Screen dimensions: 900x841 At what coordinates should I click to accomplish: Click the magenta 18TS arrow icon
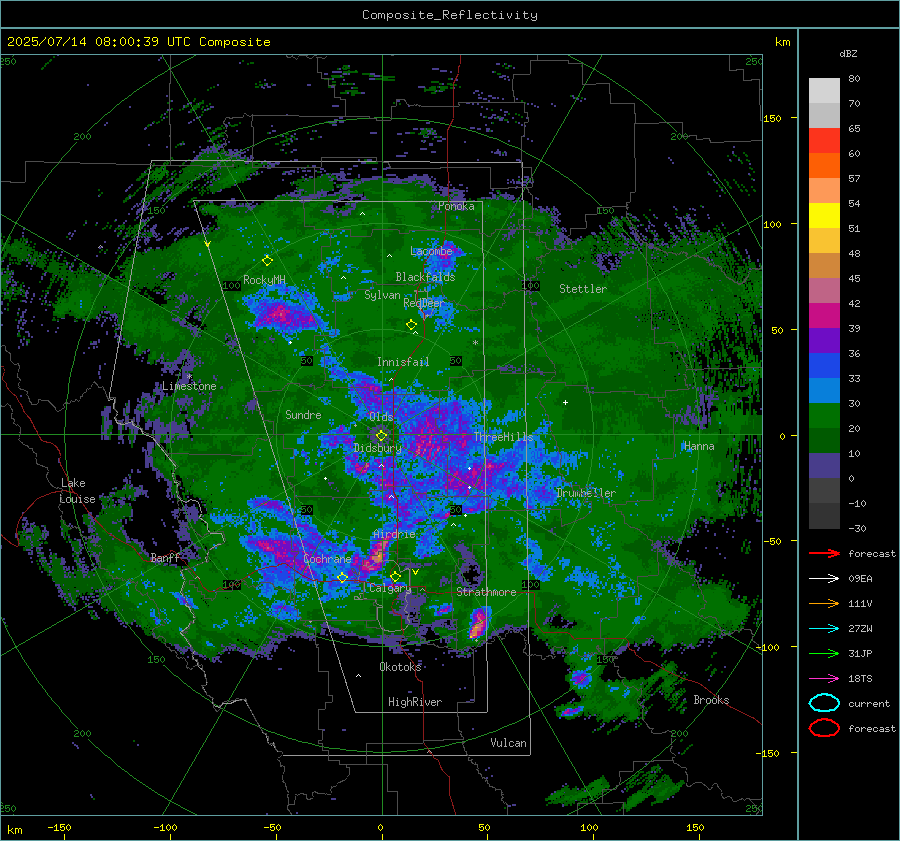tap(824, 679)
